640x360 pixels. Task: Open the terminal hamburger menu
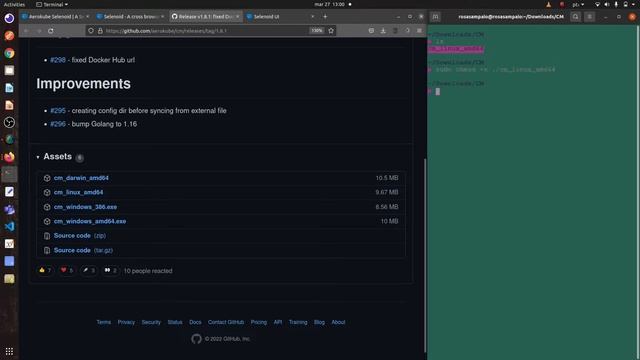(x=589, y=17)
